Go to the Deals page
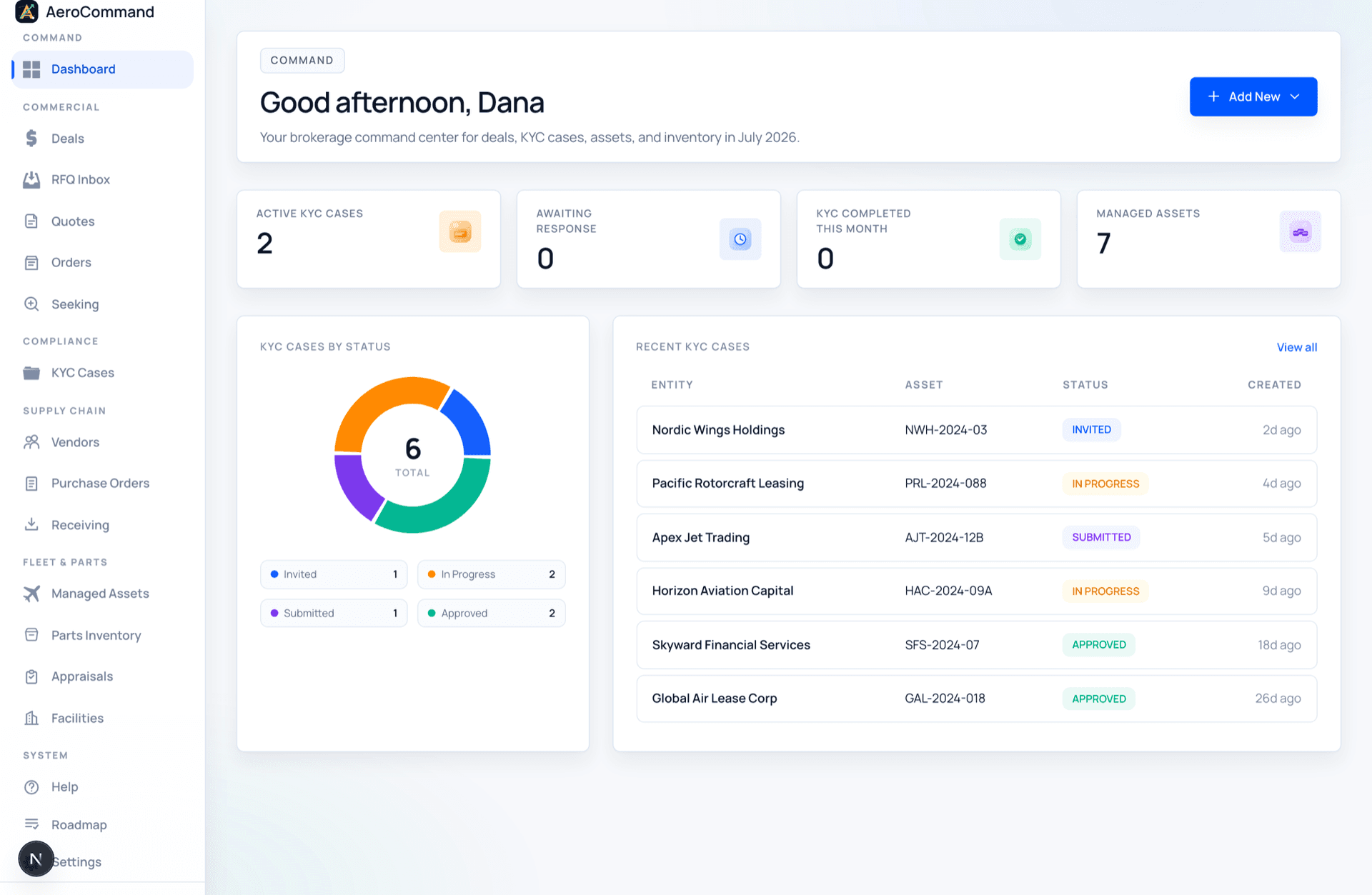1372x895 pixels. pyautogui.click(x=103, y=139)
